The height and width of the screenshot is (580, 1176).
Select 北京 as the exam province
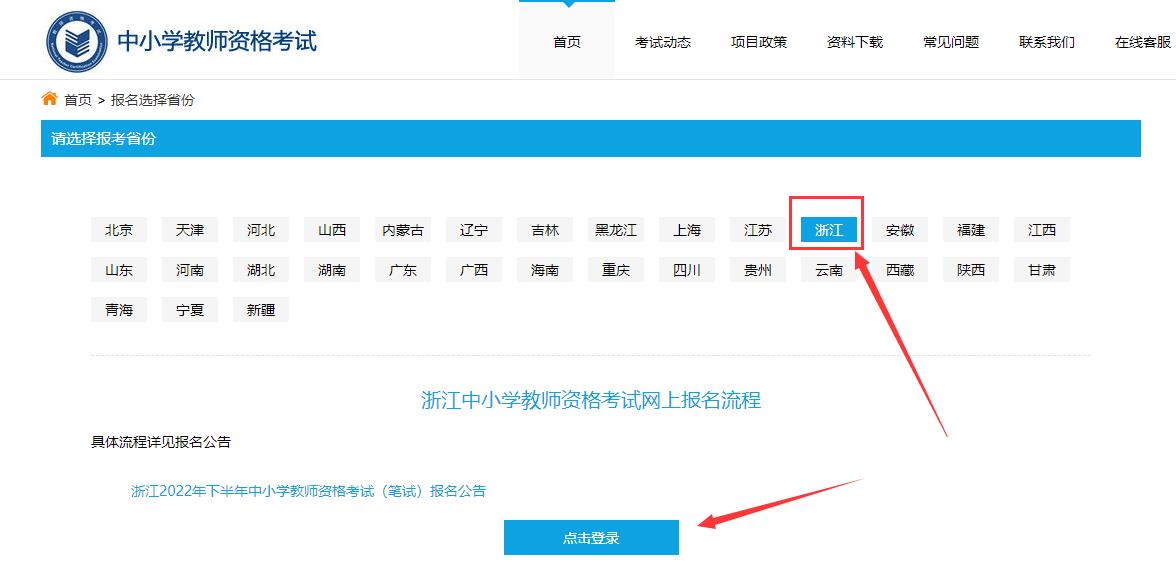(x=118, y=229)
